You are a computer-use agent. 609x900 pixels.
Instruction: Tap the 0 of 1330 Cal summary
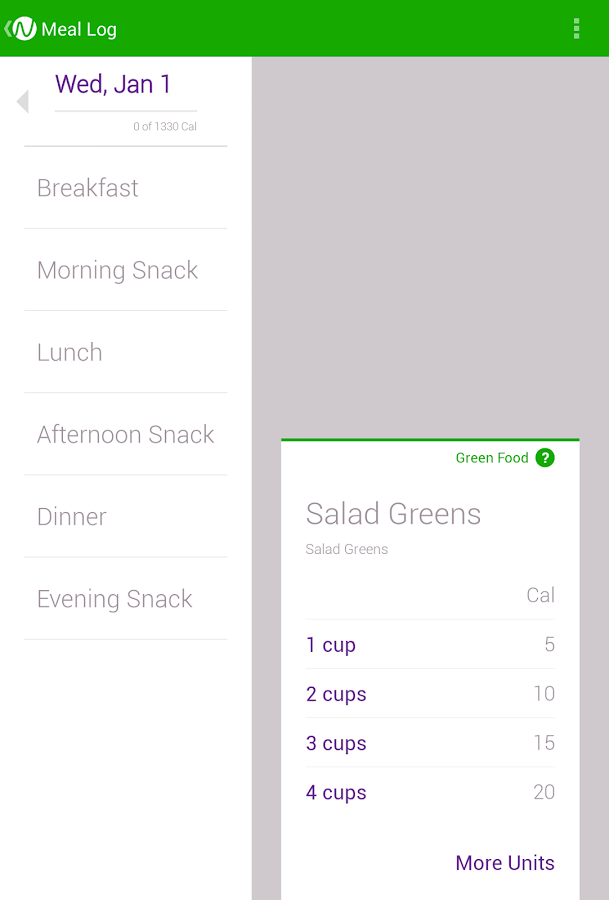tap(165, 127)
